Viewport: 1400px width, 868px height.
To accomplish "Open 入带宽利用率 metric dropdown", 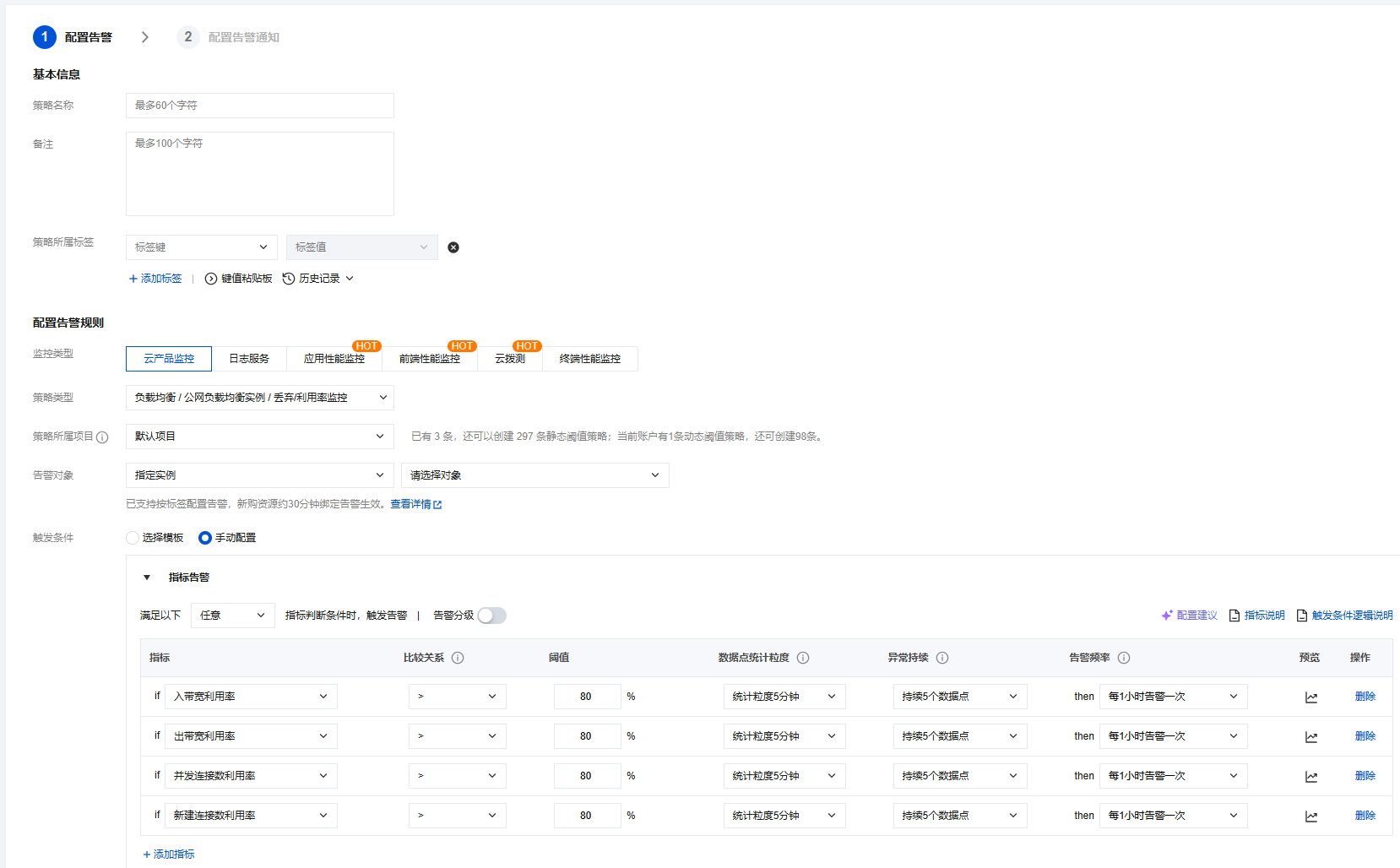I will point(251,697).
